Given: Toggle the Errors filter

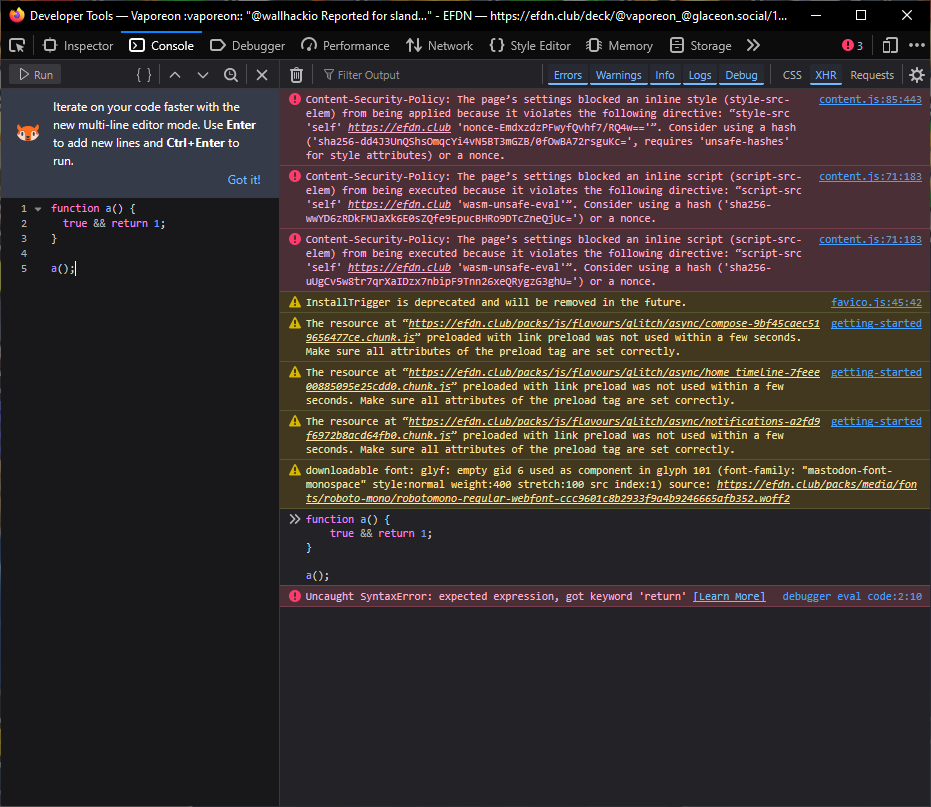Looking at the screenshot, I should (x=567, y=75).
